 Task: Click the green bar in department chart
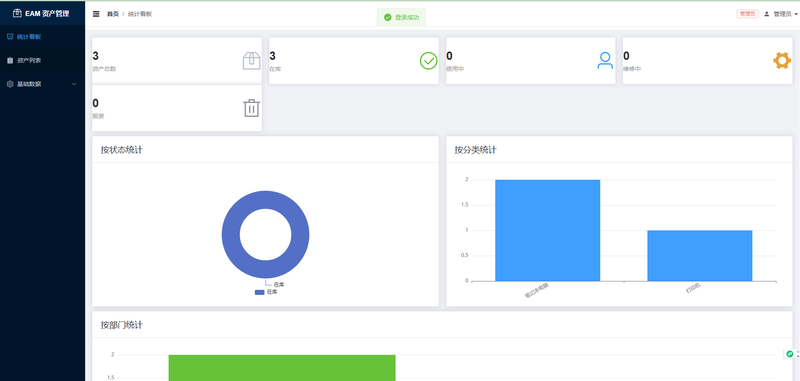tap(282, 368)
